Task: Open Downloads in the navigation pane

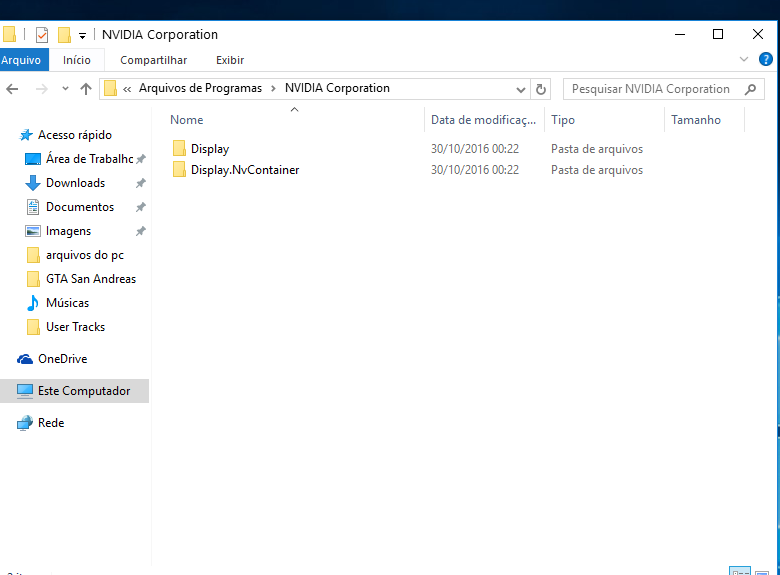Action: 75,183
